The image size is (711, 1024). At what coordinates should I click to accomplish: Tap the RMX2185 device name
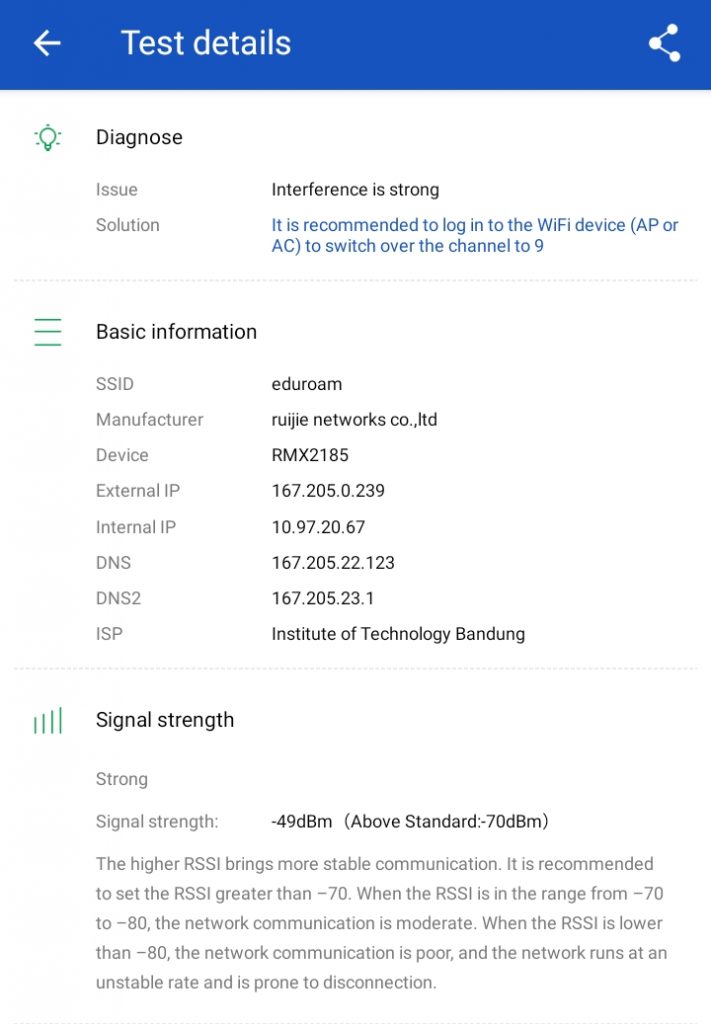click(x=310, y=456)
